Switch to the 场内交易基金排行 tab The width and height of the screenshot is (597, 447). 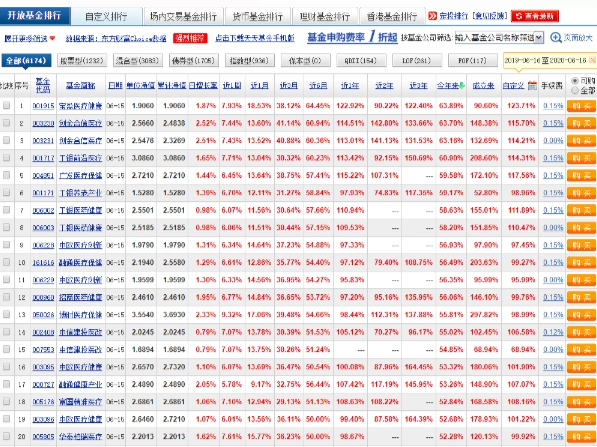[184, 16]
